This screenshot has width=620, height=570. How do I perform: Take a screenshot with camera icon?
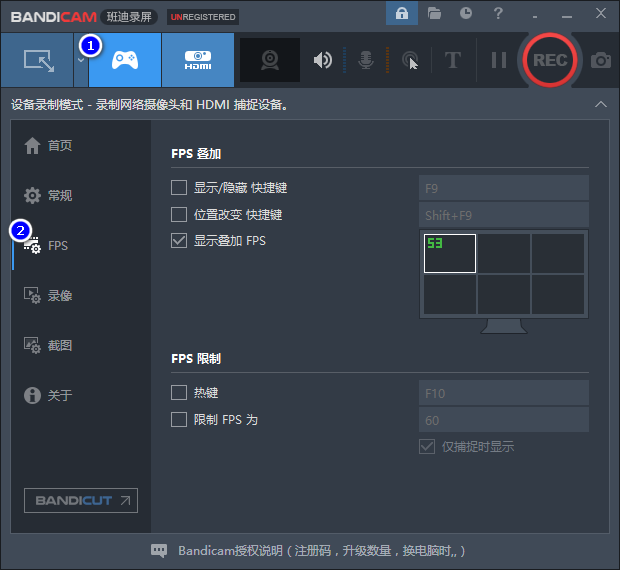[x=601, y=60]
